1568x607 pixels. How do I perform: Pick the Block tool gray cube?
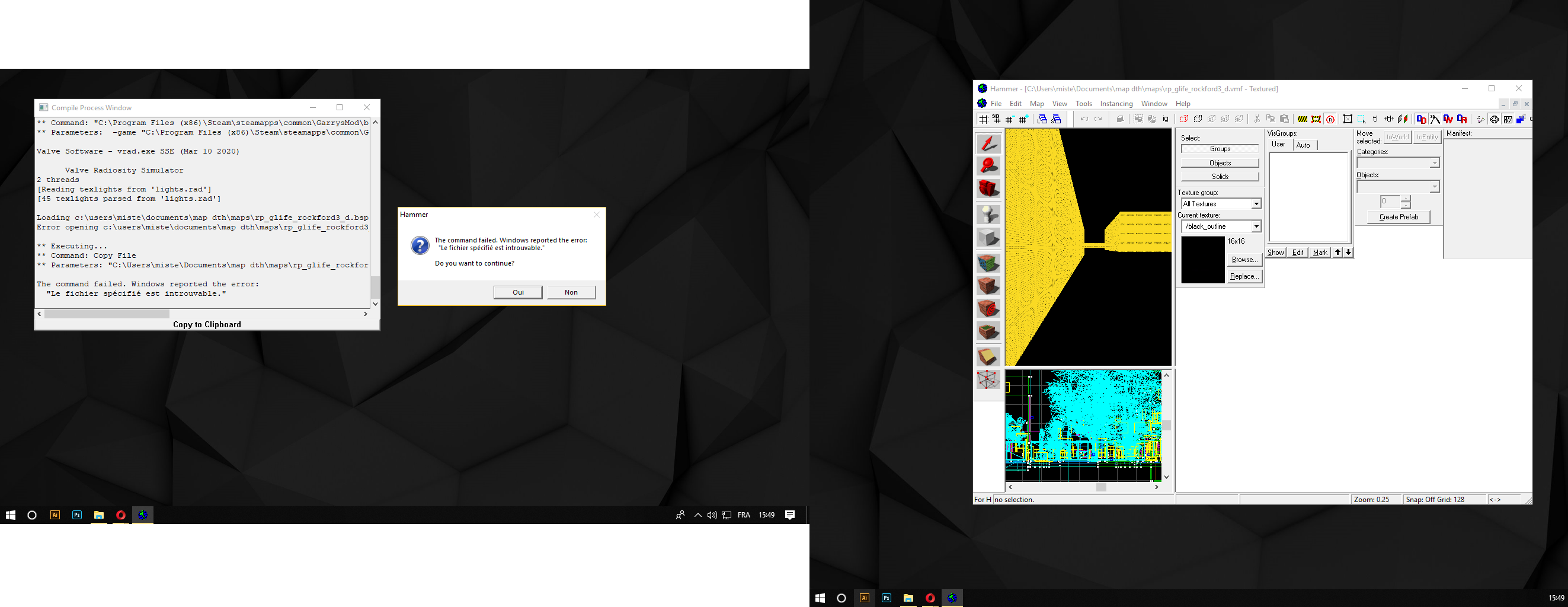click(x=988, y=238)
